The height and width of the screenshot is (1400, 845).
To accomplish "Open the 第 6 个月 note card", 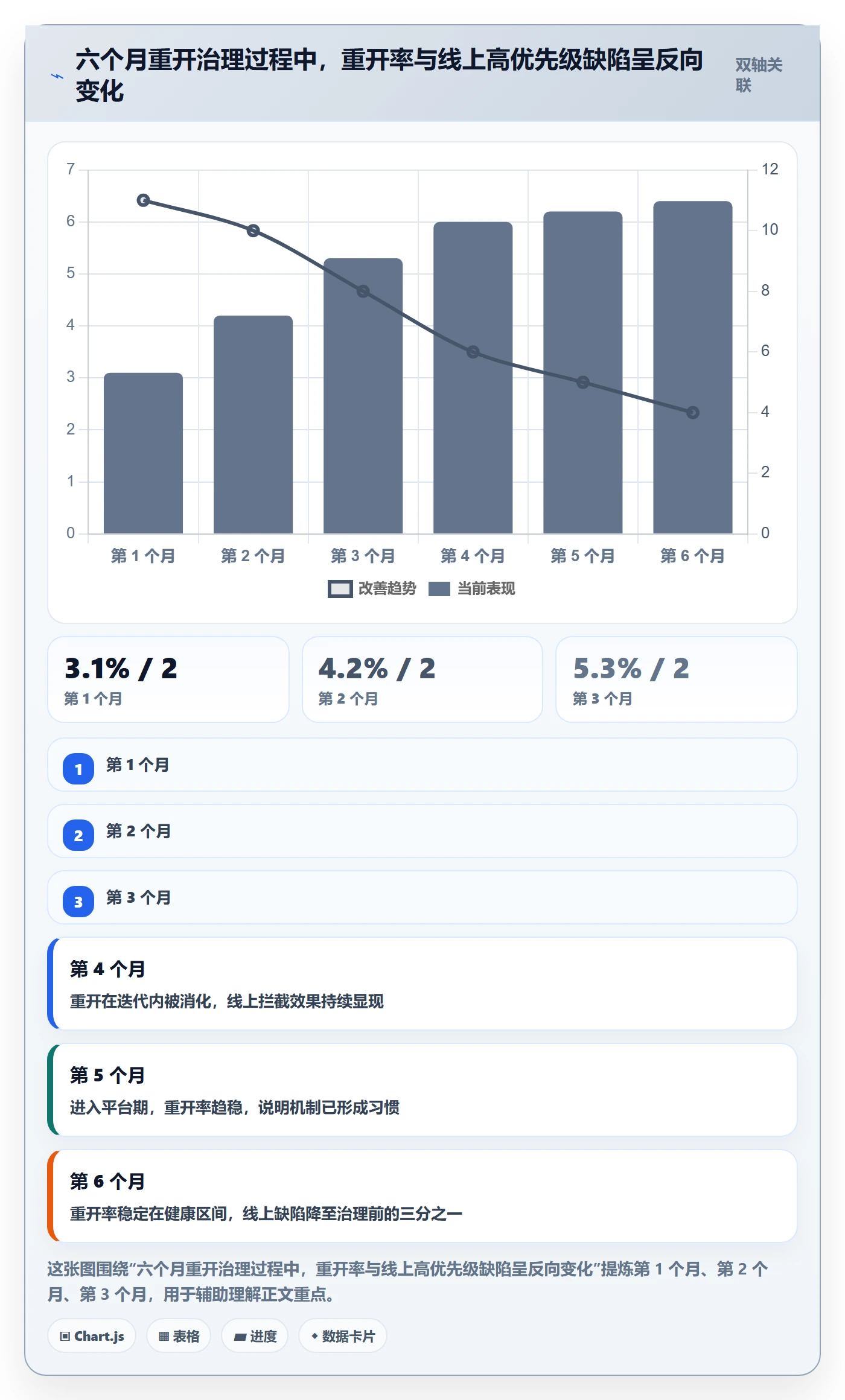I will (x=422, y=1196).
